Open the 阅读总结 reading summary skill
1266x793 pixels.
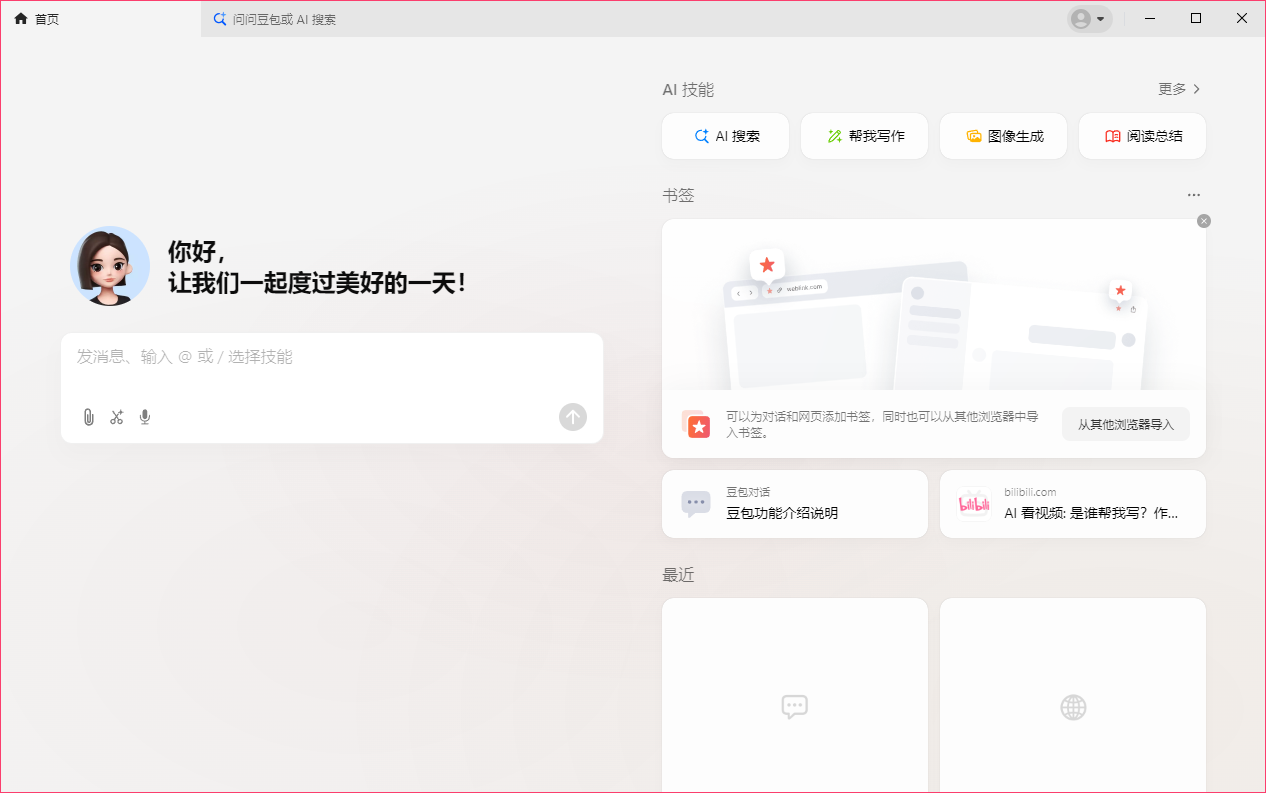pyautogui.click(x=1142, y=136)
